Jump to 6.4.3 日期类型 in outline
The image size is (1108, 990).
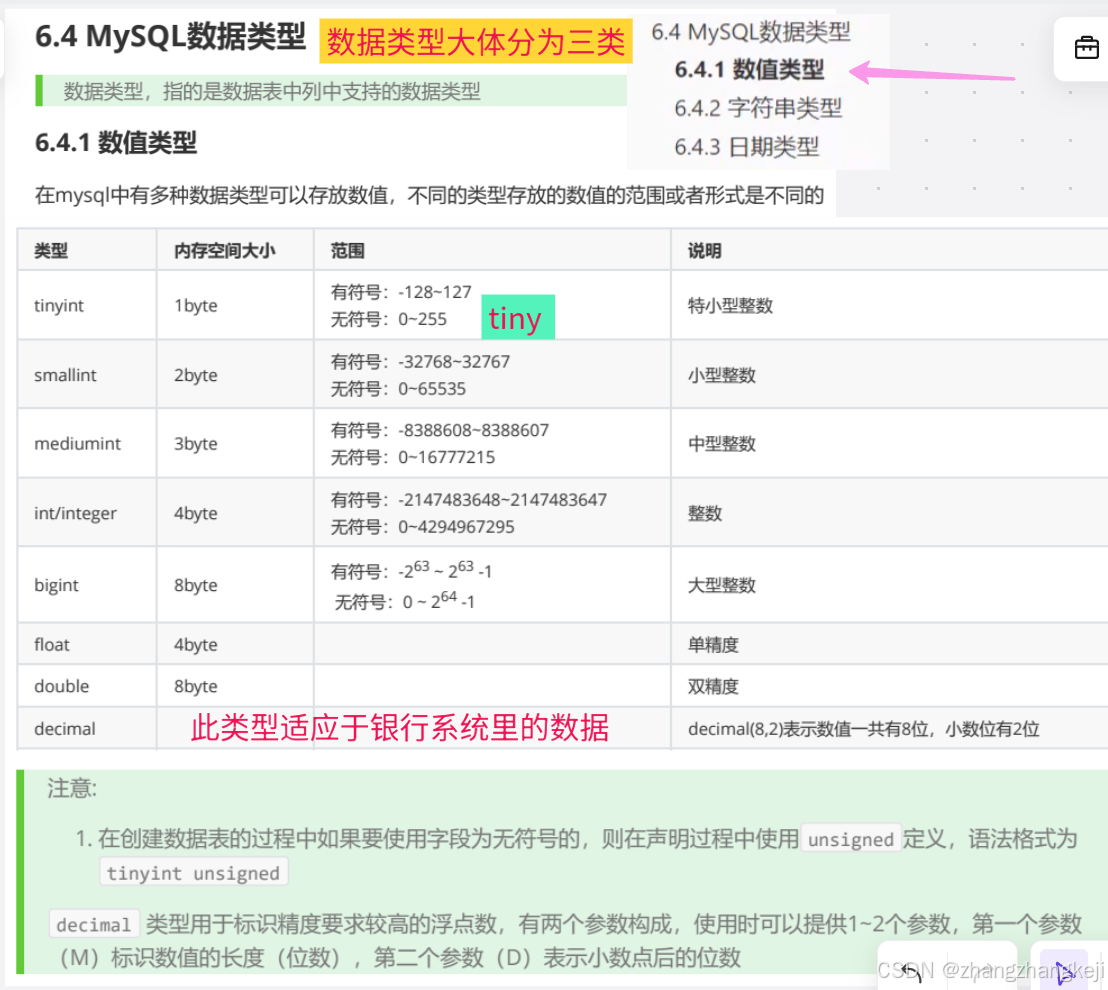[x=746, y=147]
